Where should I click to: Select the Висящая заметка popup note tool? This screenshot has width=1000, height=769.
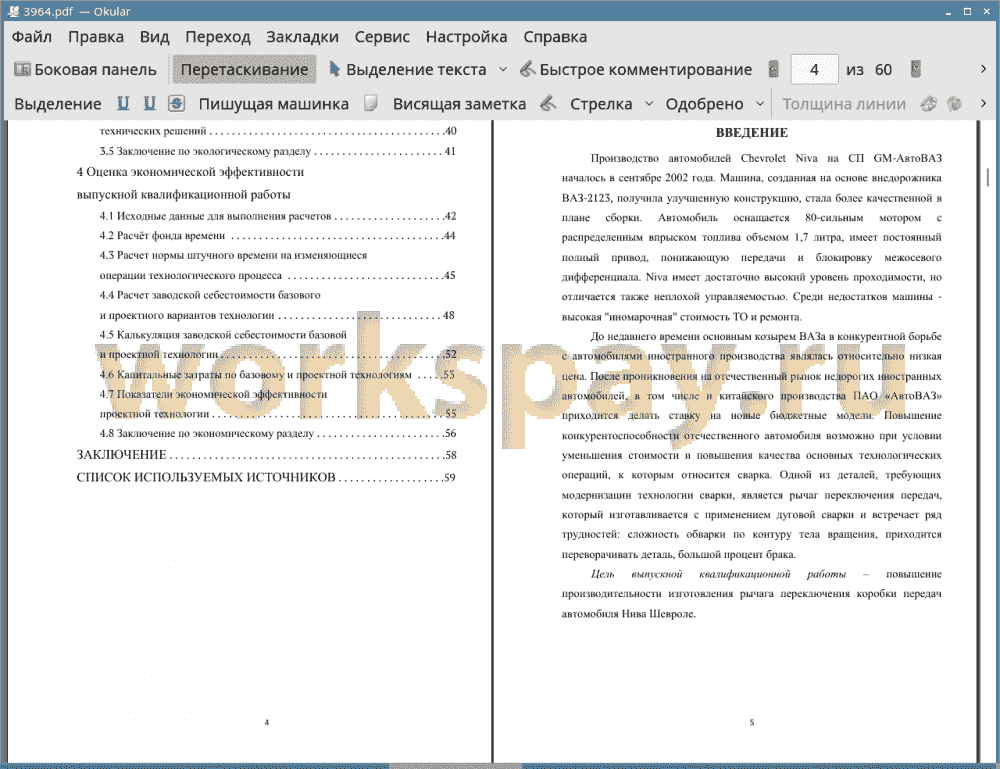click(459, 104)
